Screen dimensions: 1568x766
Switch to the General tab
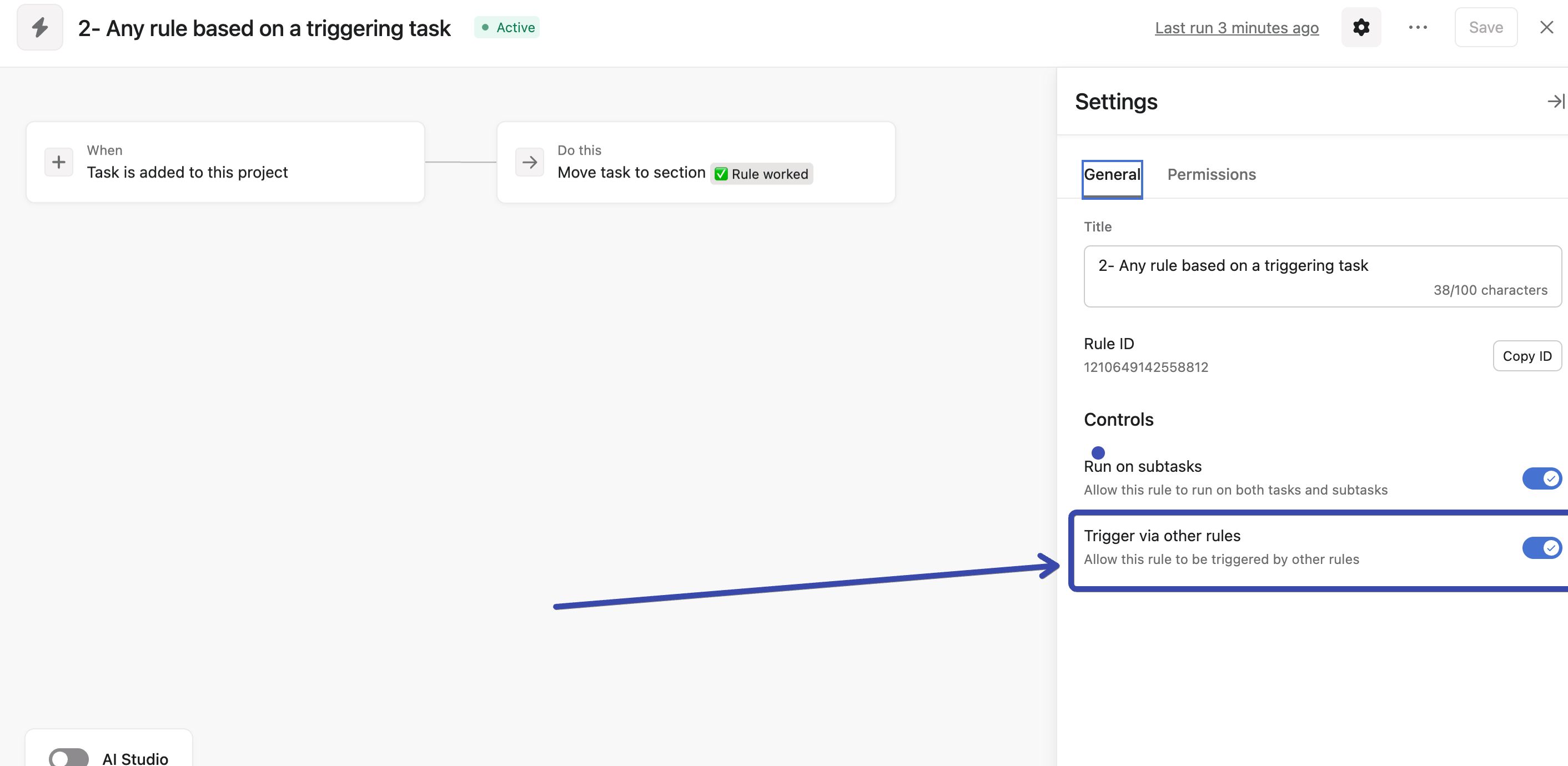[1112, 175]
